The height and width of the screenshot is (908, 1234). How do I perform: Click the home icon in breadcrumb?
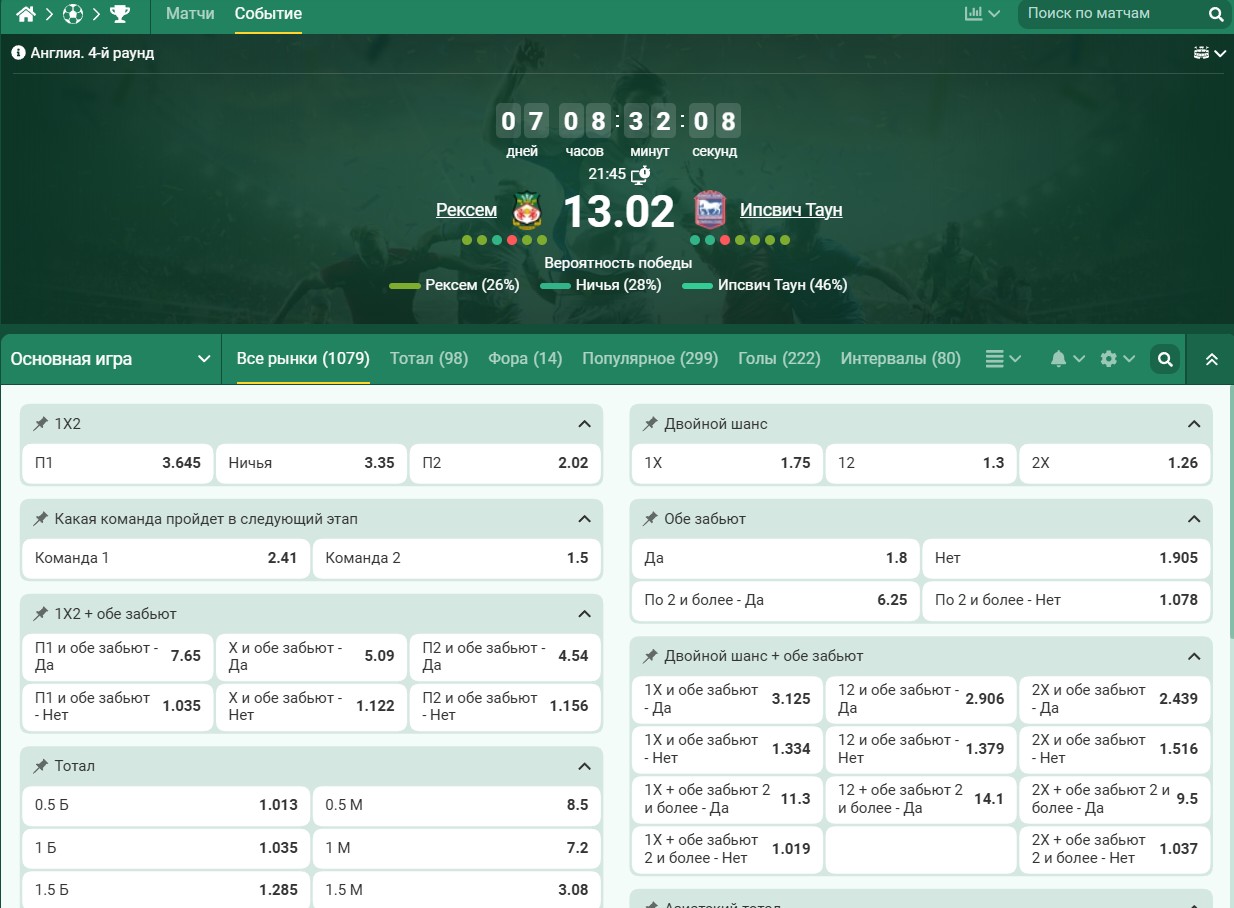[x=26, y=14]
